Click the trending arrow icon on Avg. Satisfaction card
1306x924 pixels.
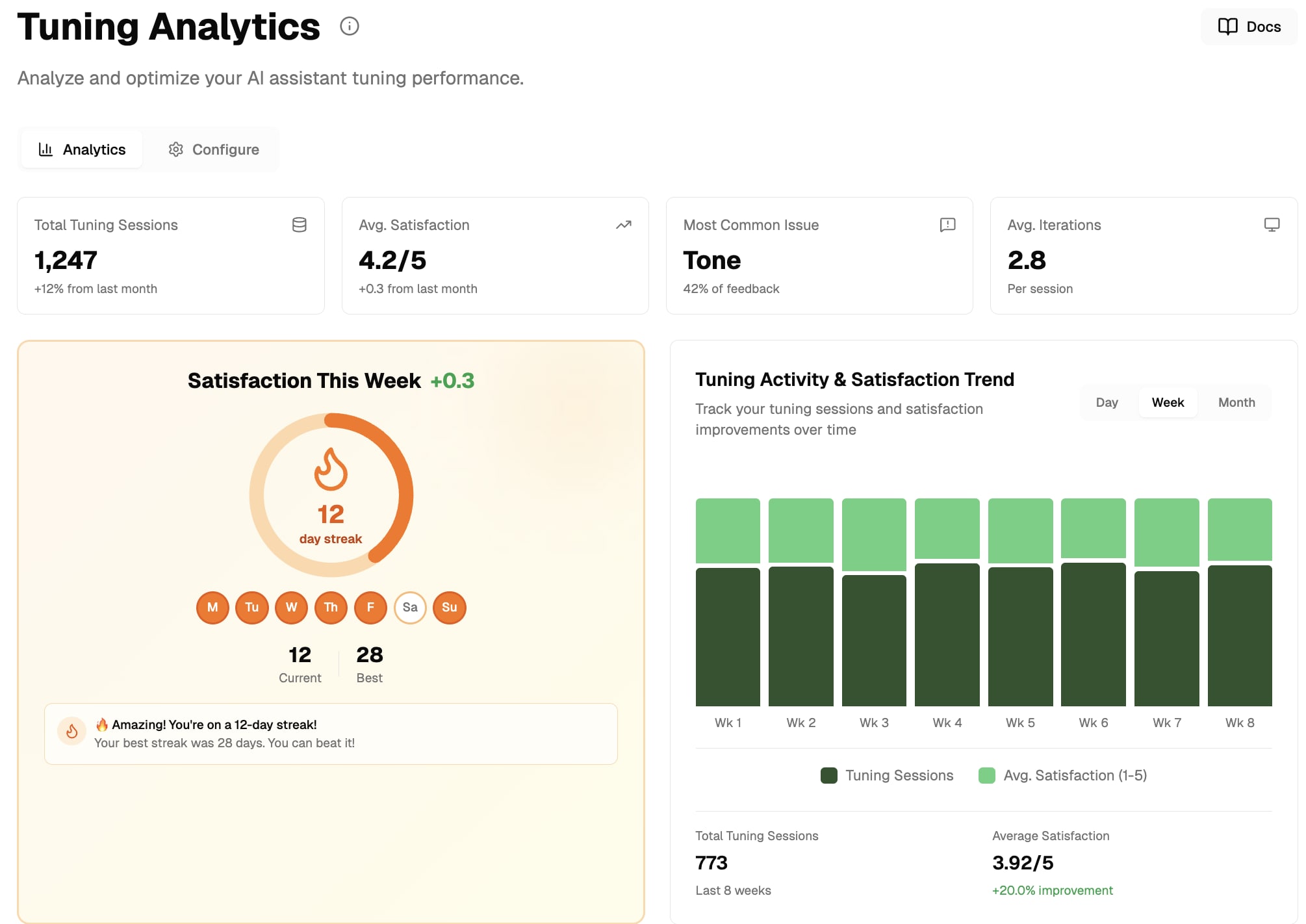point(623,225)
